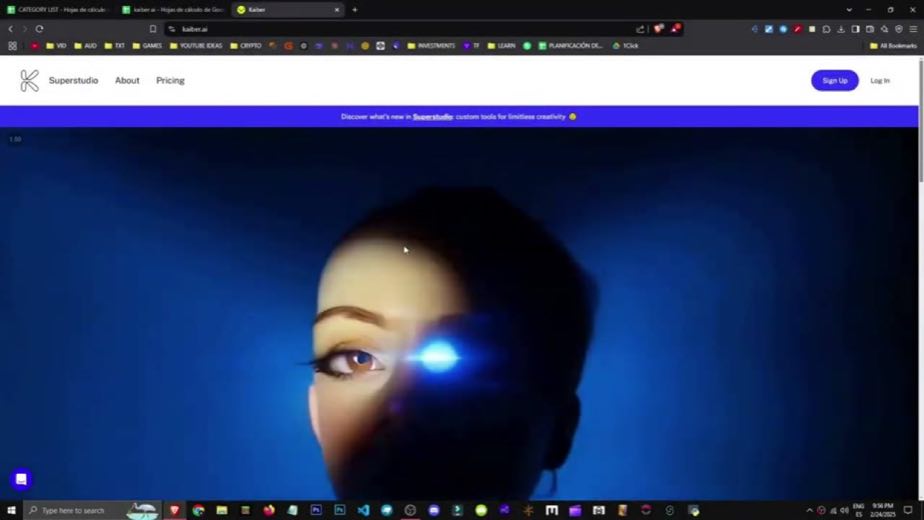This screenshot has height=520, width=924.
Task: Show hidden system tray icons
Action: 809,511
